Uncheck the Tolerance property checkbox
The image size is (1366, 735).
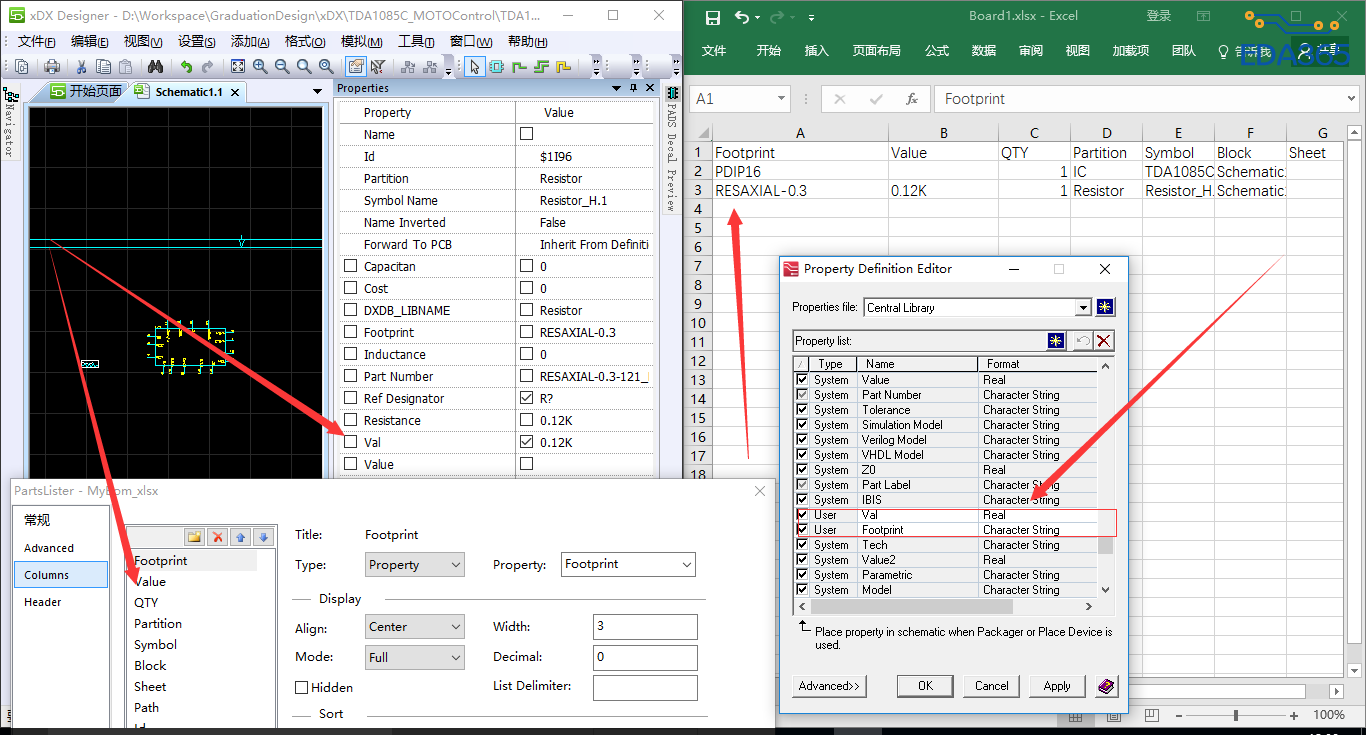802,410
